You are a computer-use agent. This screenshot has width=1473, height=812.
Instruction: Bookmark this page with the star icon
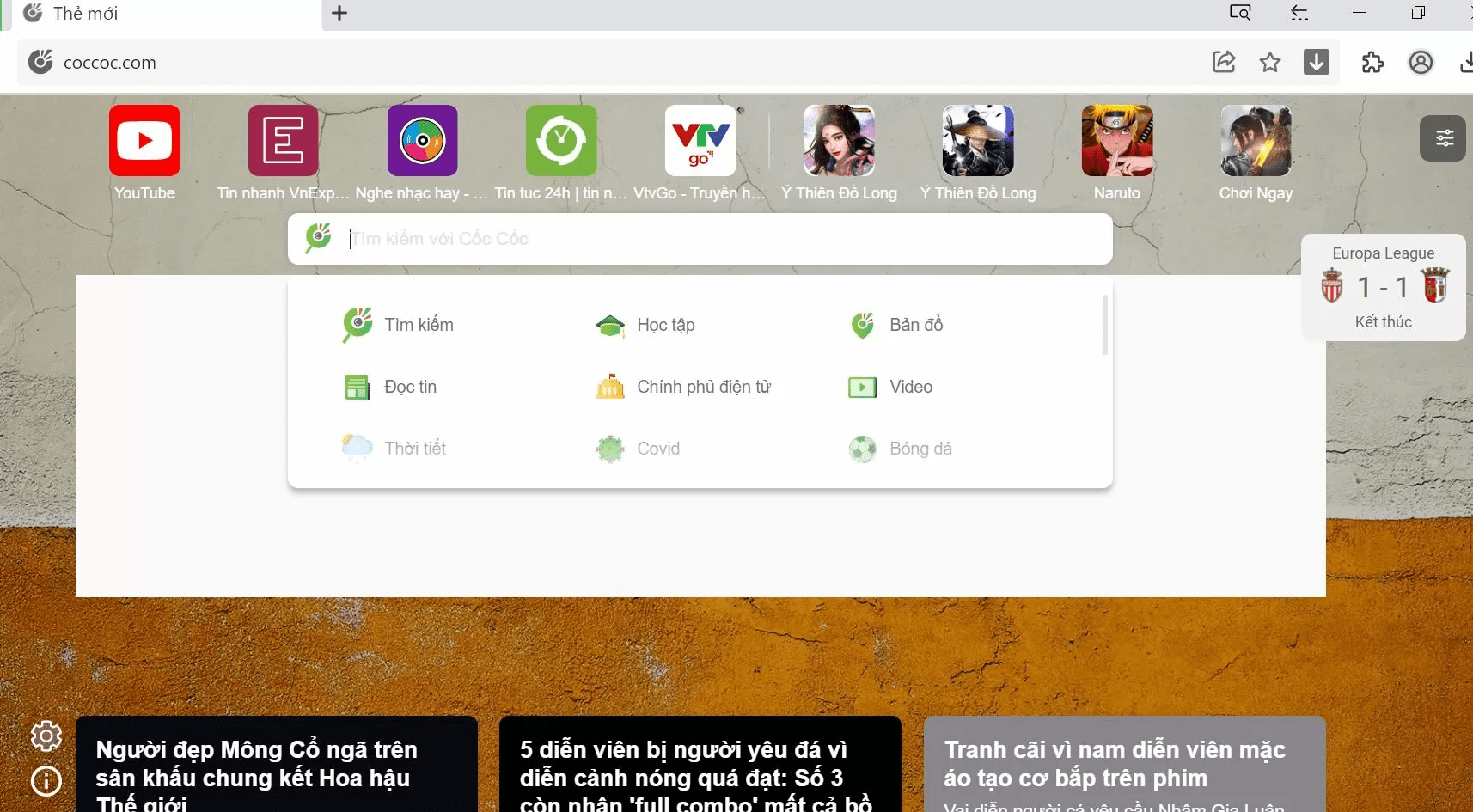point(1270,62)
